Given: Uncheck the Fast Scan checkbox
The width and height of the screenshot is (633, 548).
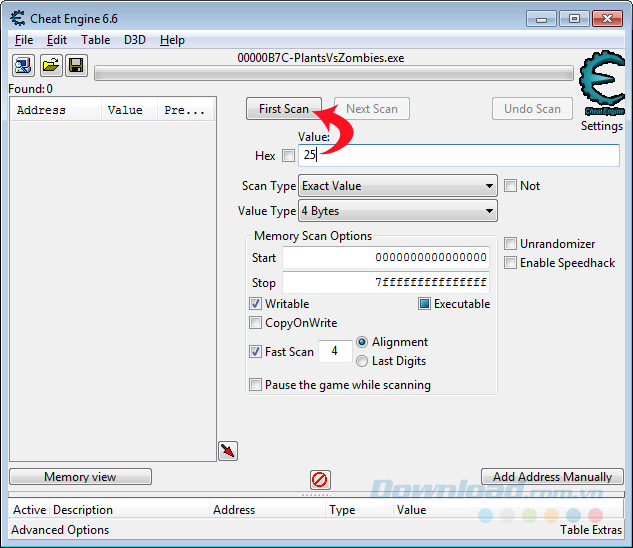Looking at the screenshot, I should click(x=255, y=351).
